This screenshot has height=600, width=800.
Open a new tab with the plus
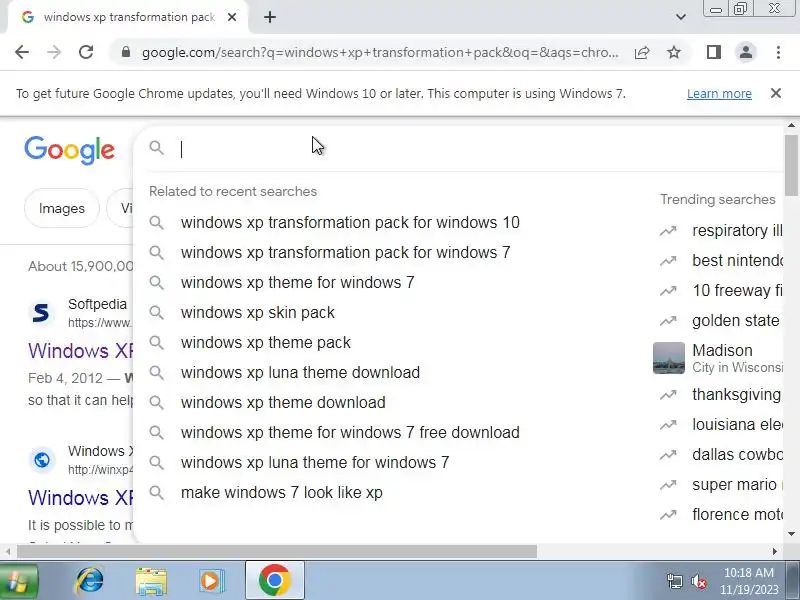[270, 17]
